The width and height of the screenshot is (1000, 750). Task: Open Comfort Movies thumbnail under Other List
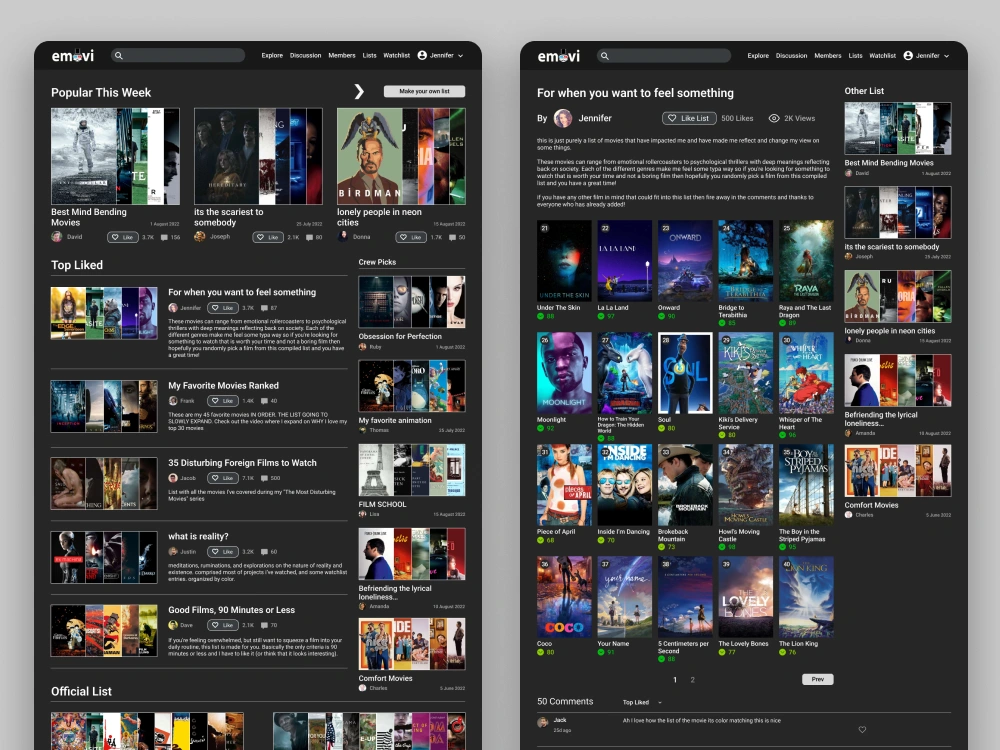[x=898, y=471]
